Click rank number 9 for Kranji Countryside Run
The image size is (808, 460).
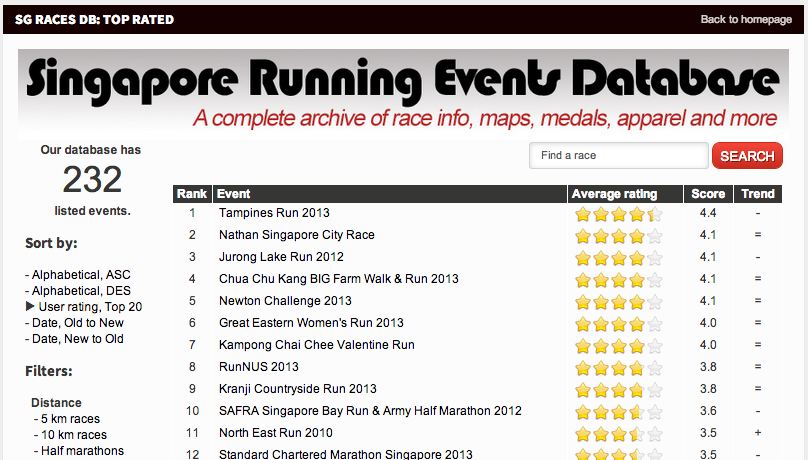click(x=192, y=389)
